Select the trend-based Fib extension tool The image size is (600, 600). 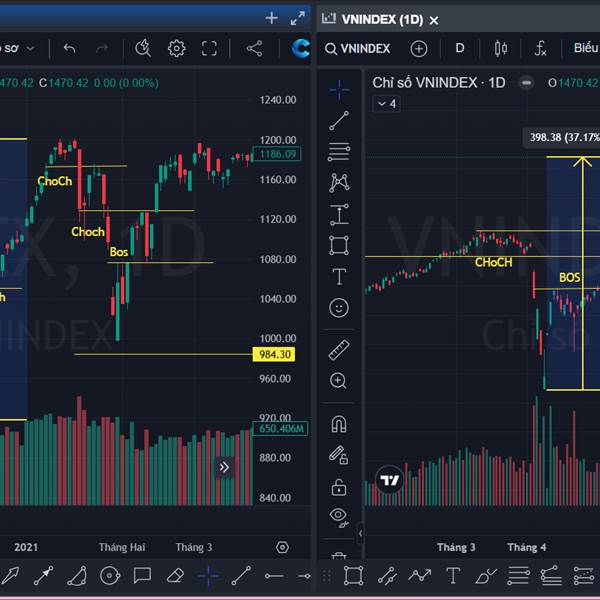(x=551, y=576)
